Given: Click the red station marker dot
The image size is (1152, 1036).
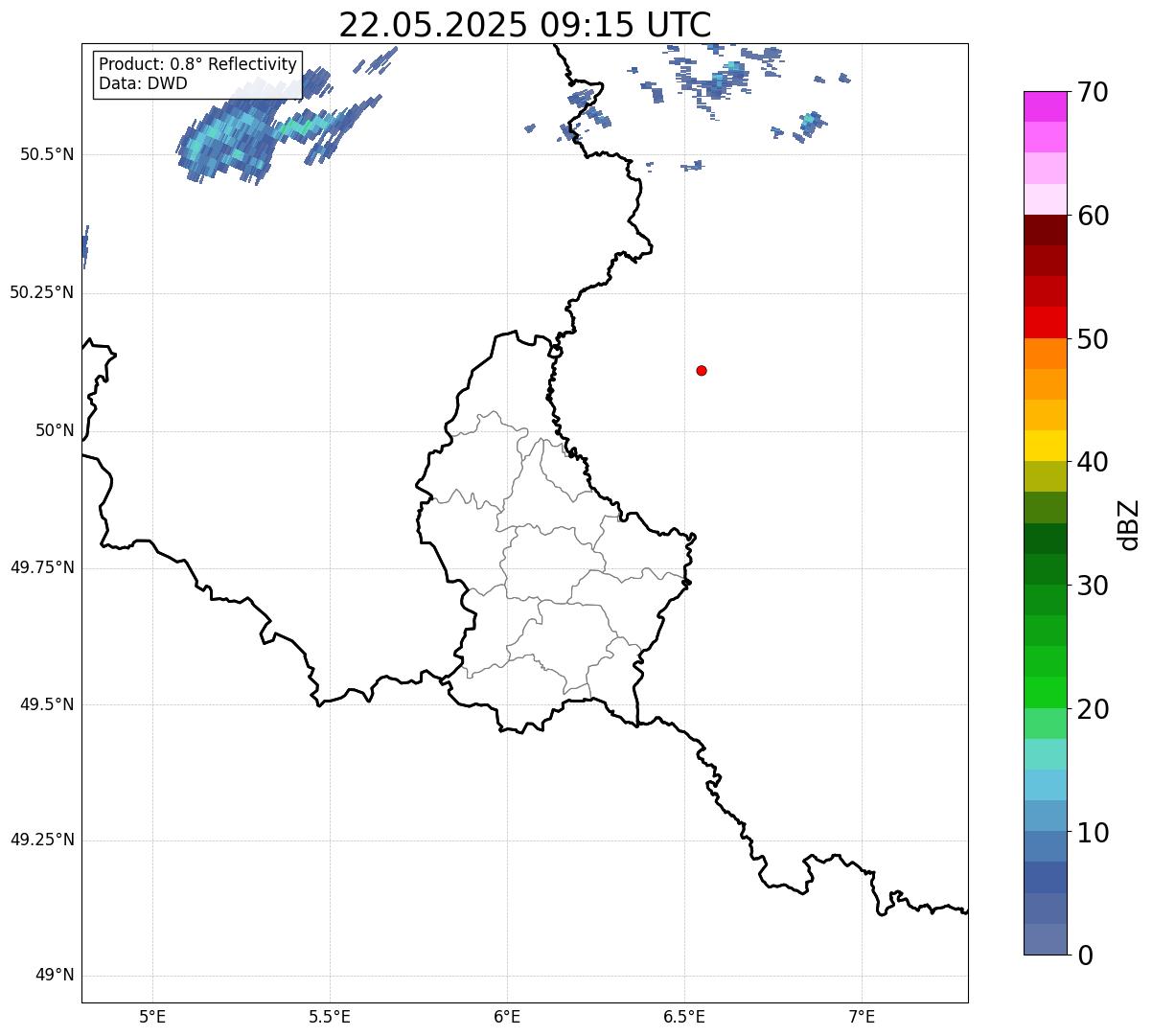Looking at the screenshot, I should coord(702,370).
